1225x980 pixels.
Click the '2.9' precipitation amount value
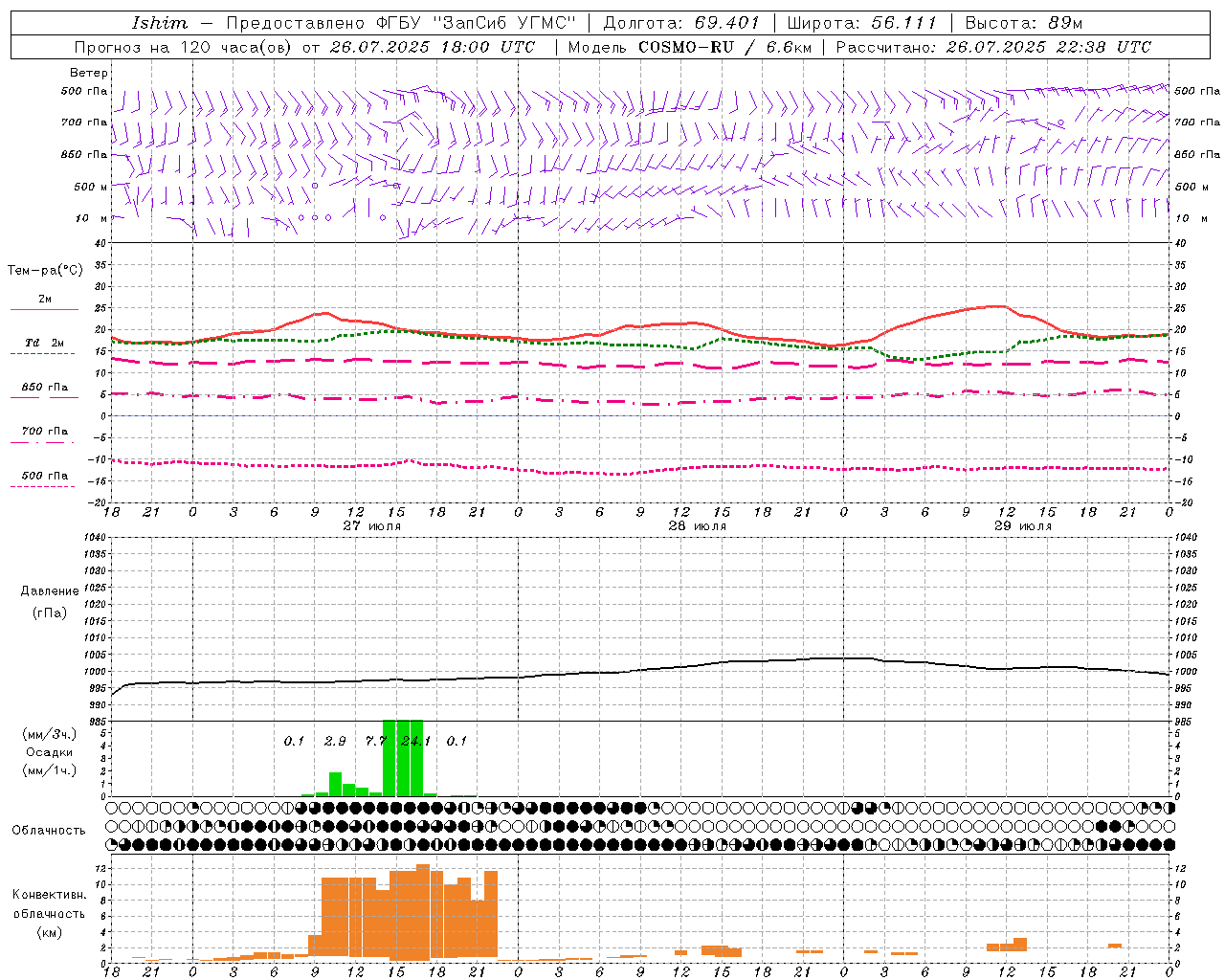335,741
